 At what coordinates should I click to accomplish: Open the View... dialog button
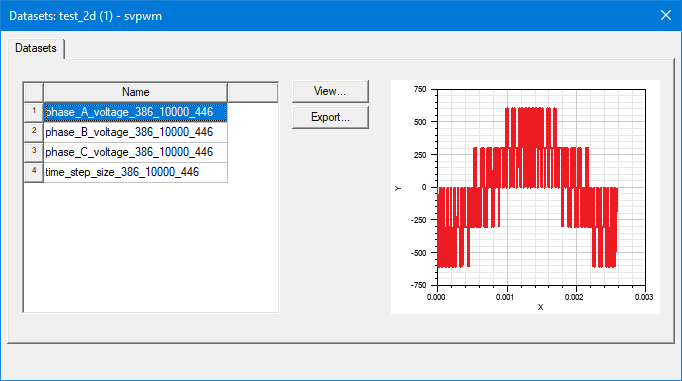pos(330,91)
